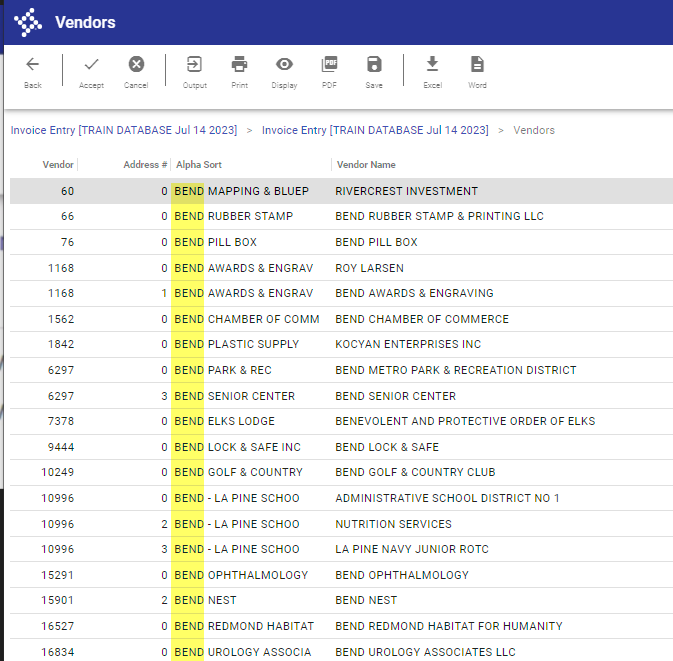Screen dimensions: 673x661
Task: Click alpha sort BEND PARK & REC
Action: coord(223,370)
